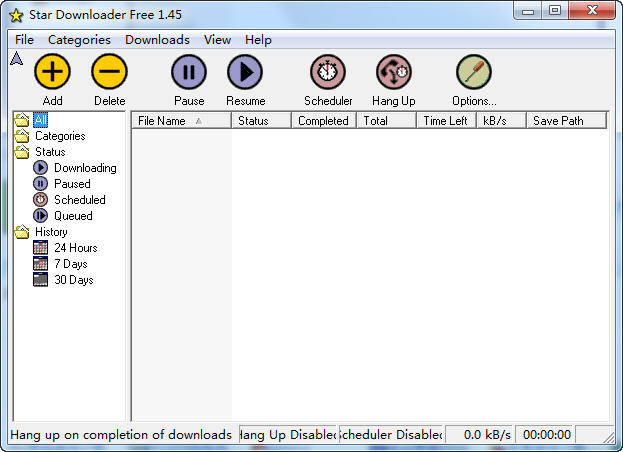Click the Hang Up toolbar icon
The width and height of the screenshot is (623, 452).
point(394,72)
